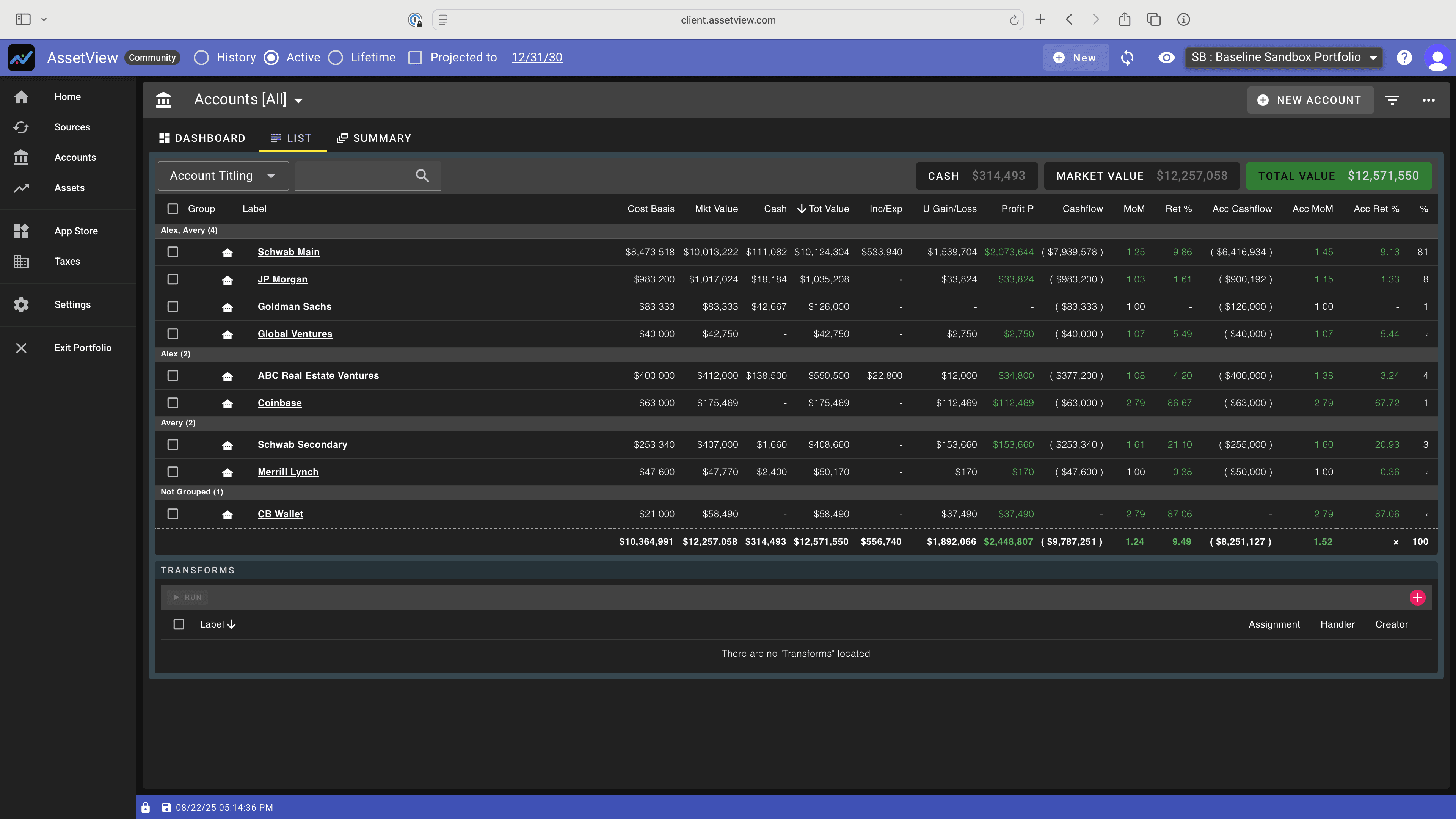Click the sync refresh icon in header
Image resolution: width=1456 pixels, height=819 pixels.
pos(1127,58)
